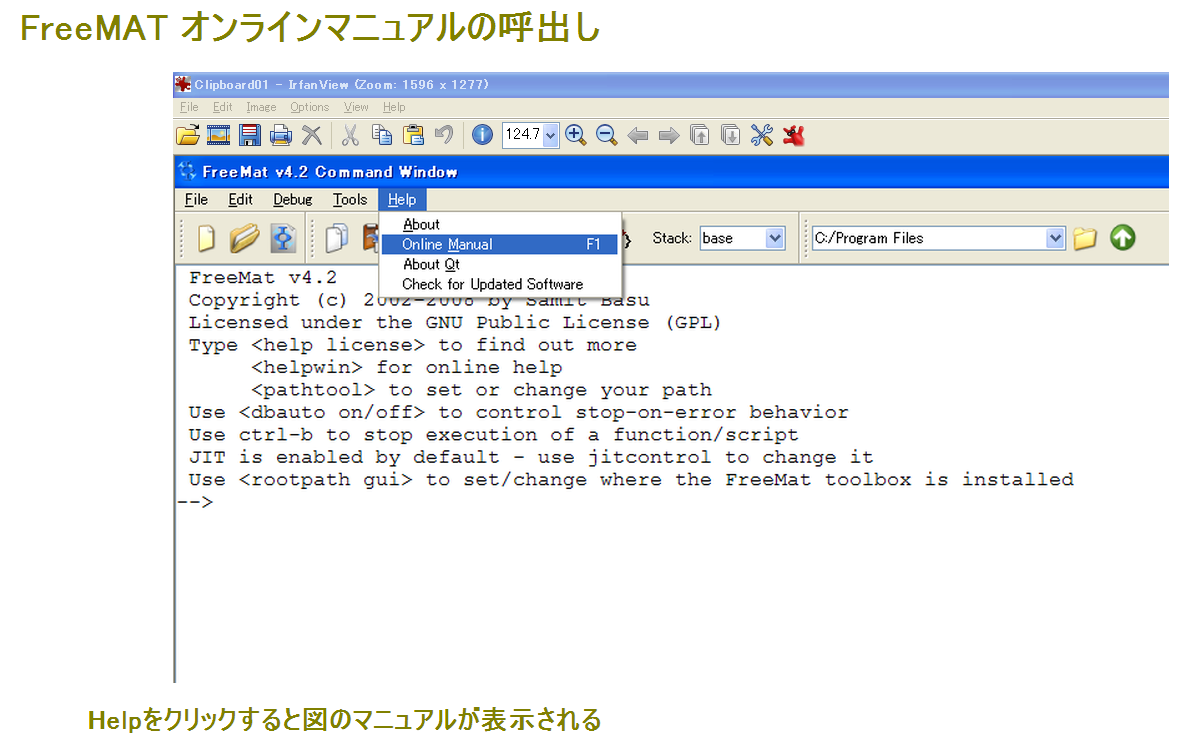
Task: Select About in the Help menu
Action: (500, 224)
